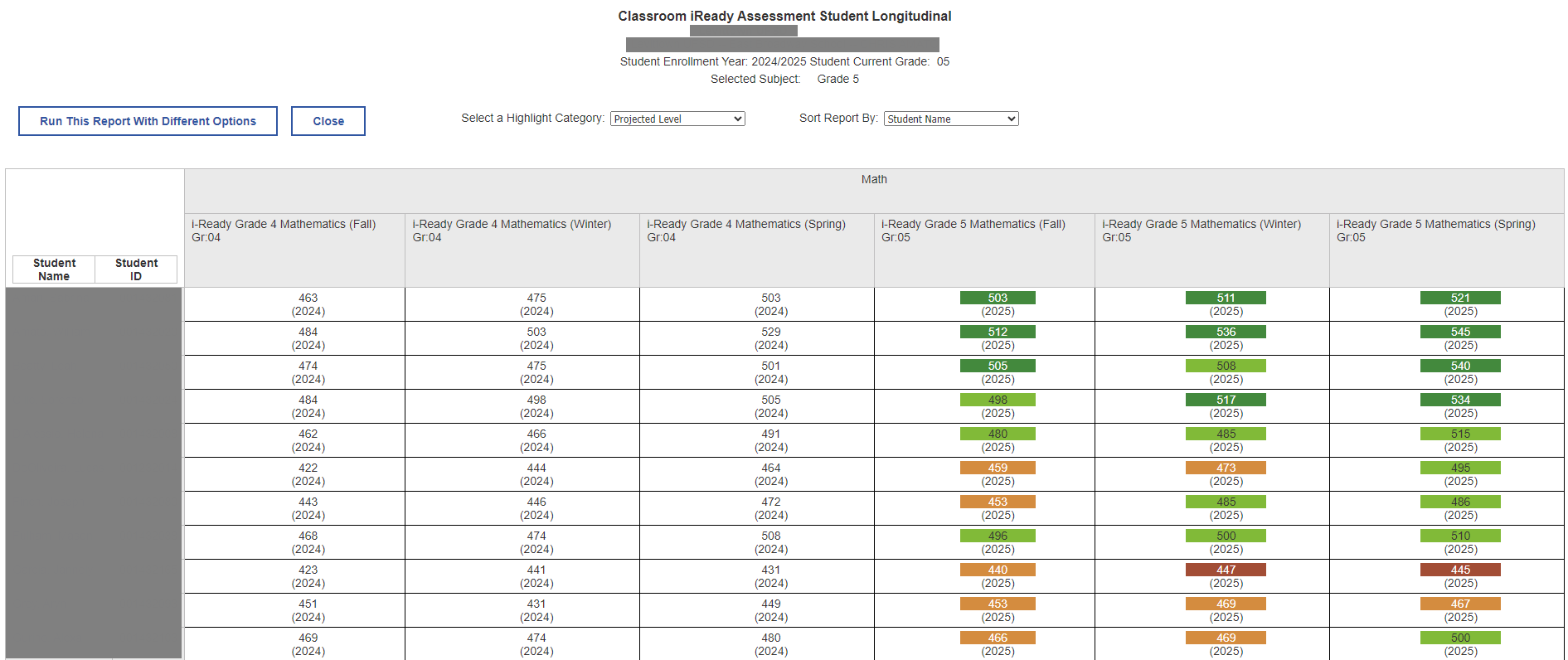1568x660 pixels.
Task: Select the score 423 cell
Action: point(294,576)
